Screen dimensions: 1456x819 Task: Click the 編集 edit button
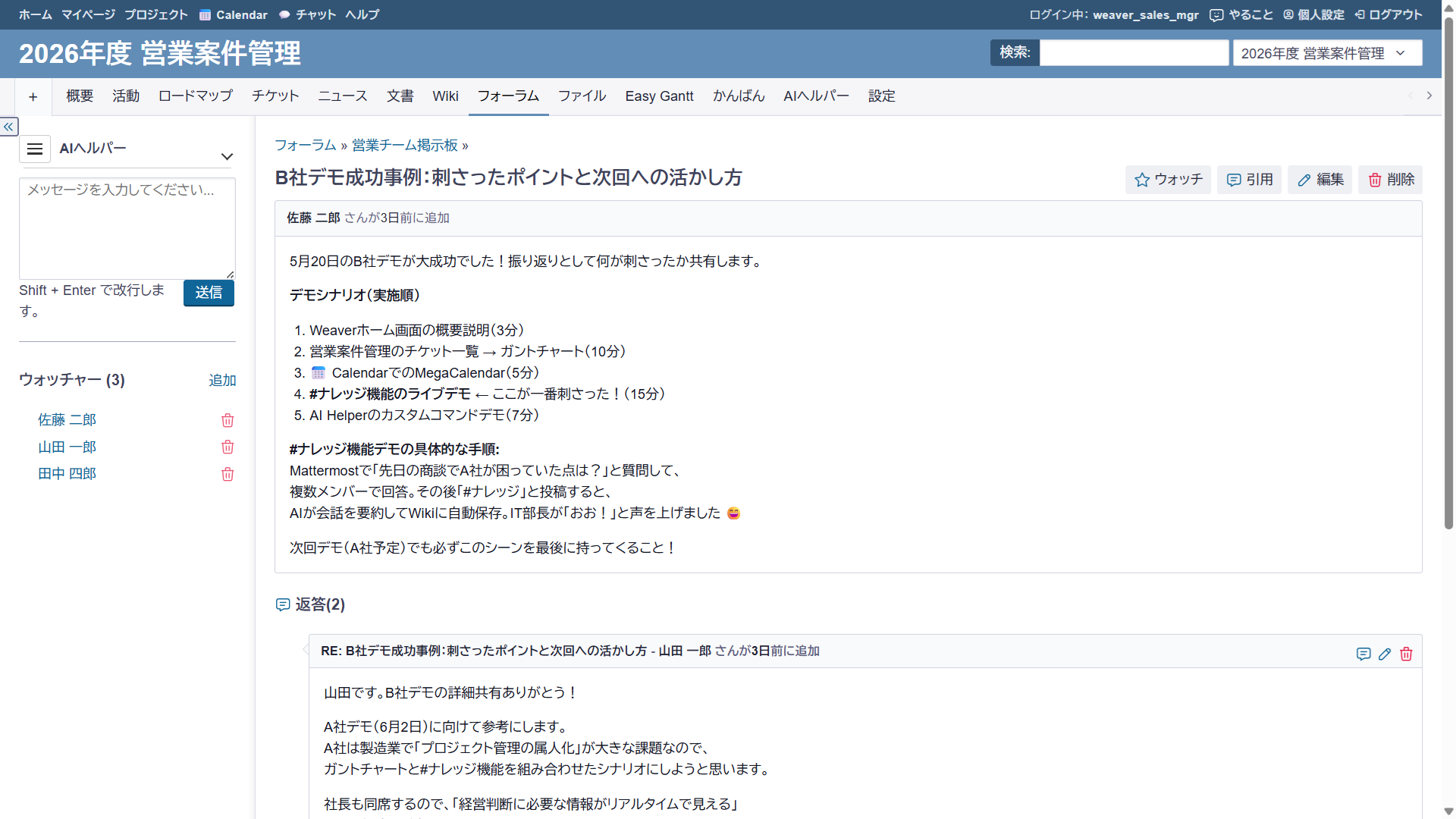pos(1319,180)
